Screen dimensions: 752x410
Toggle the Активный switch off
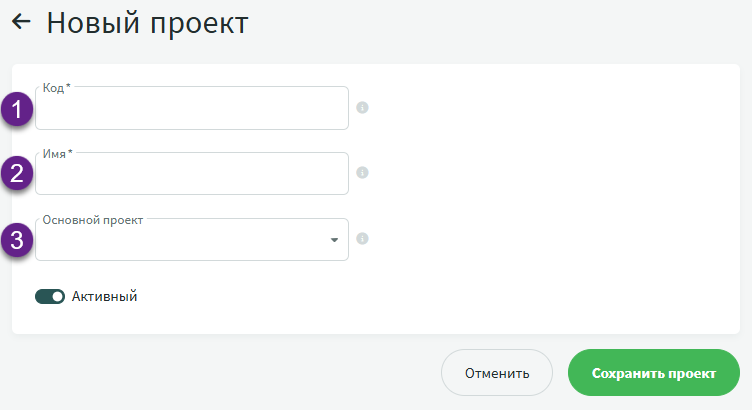coord(50,296)
